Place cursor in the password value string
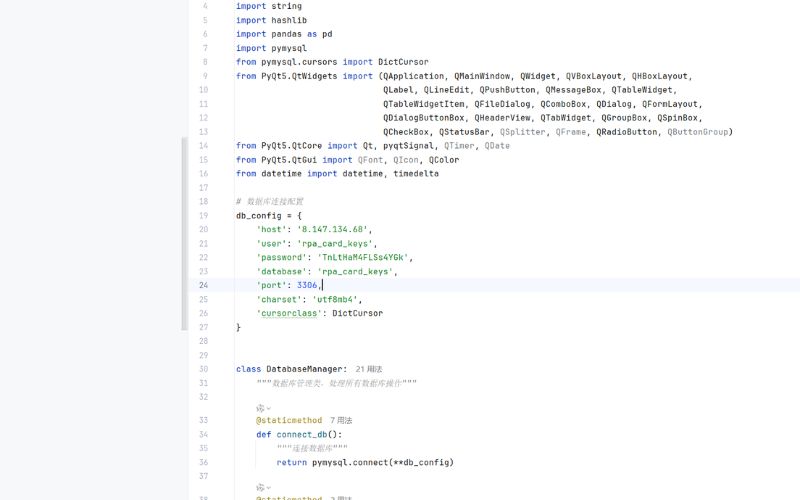This screenshot has height=500, width=800. [362, 257]
